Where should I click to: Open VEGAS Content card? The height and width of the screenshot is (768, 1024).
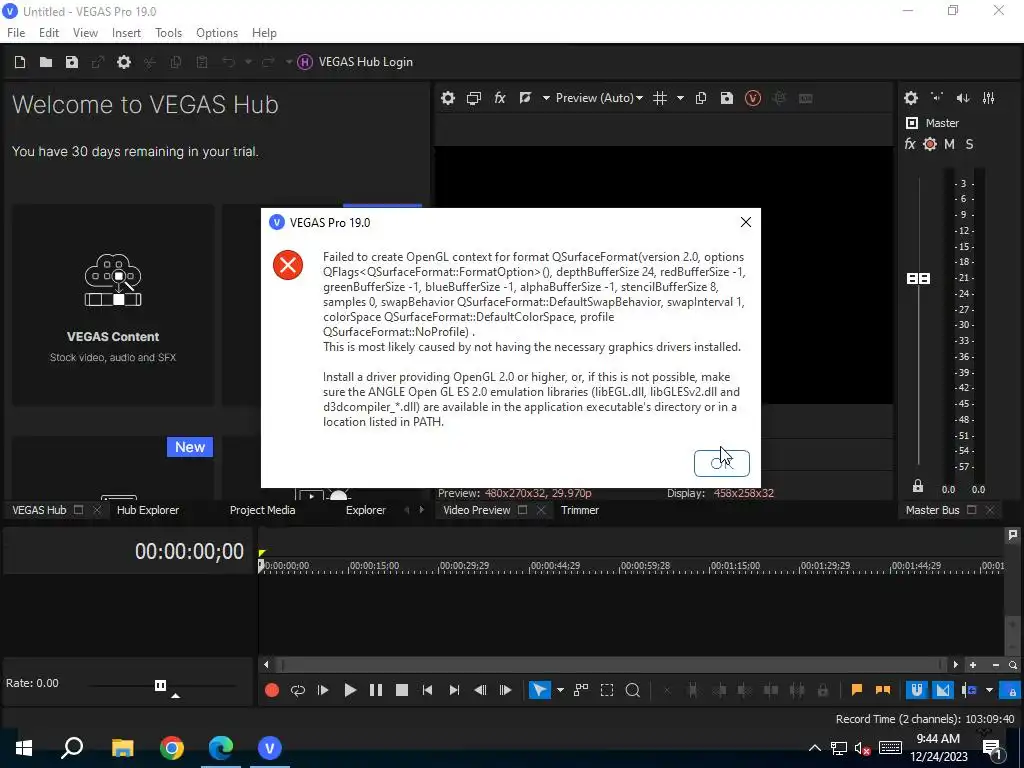pyautogui.click(x=113, y=306)
